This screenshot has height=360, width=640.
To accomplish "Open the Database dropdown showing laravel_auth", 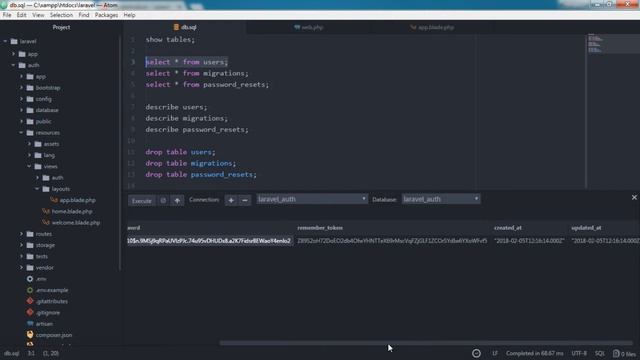I will click(x=441, y=199).
